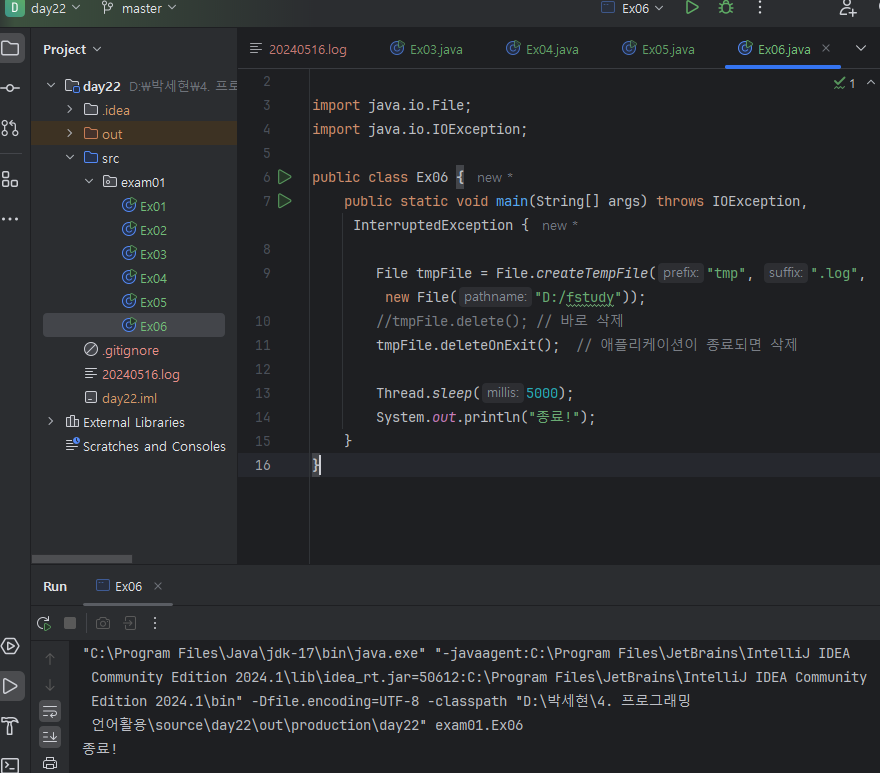This screenshot has height=773, width=880.
Task: Open the Commit tool window icon
Action: [10, 88]
